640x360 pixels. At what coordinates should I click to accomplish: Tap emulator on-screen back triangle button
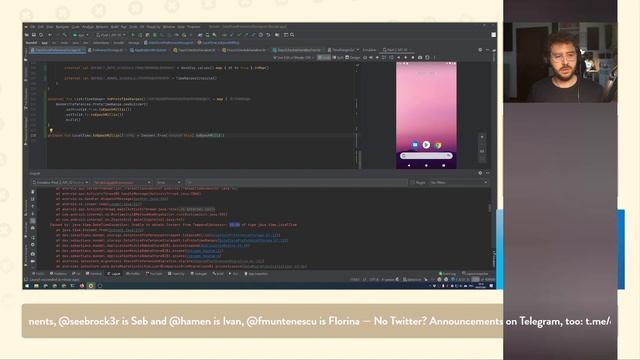[409, 165]
